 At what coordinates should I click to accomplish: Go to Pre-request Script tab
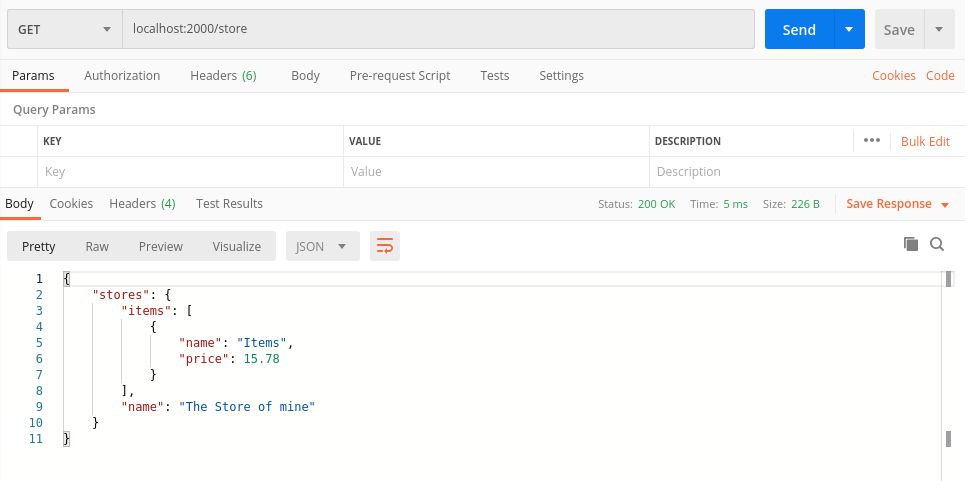[x=400, y=75]
